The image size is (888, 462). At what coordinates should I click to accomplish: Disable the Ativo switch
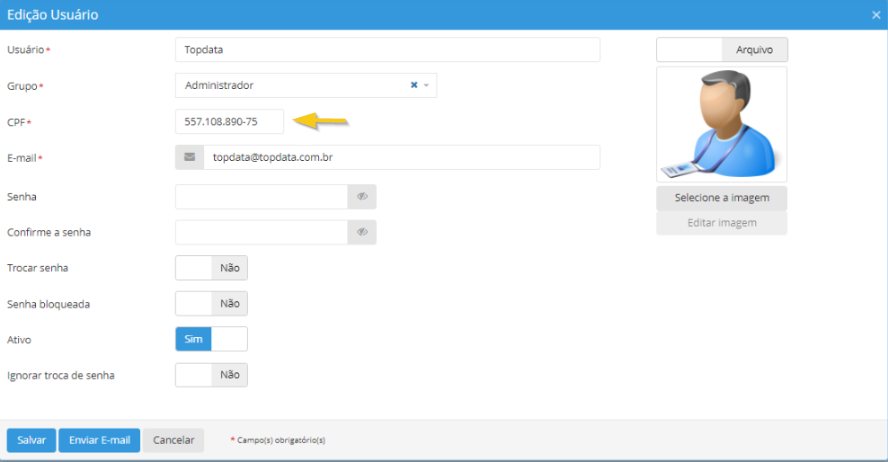tap(211, 340)
